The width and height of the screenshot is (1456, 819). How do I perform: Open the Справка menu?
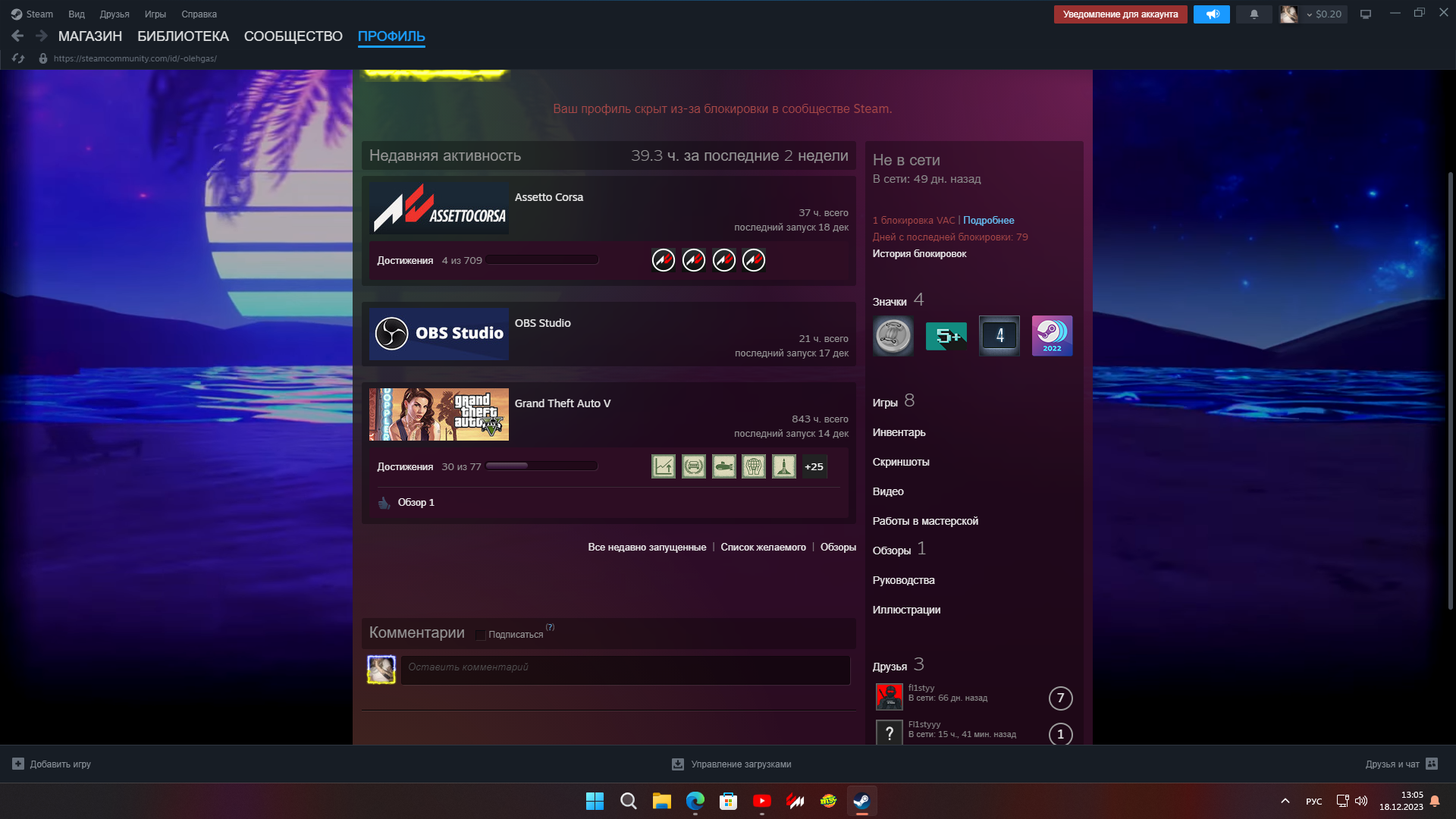coord(199,14)
